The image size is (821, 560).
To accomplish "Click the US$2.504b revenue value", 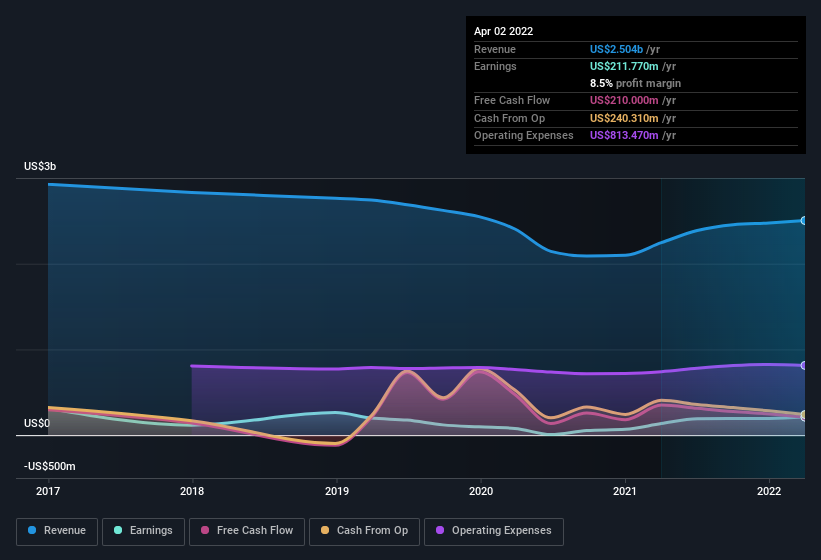I will [x=616, y=49].
